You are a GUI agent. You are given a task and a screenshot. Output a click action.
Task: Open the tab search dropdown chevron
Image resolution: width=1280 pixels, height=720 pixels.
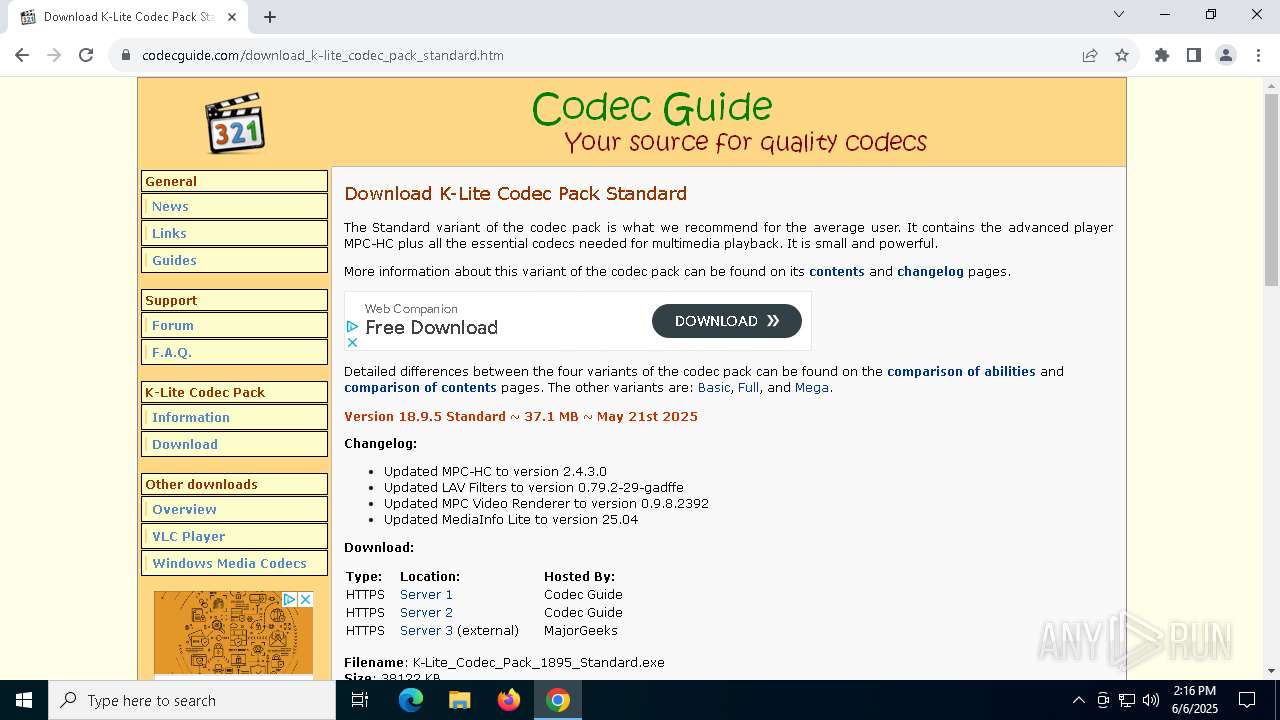[1119, 14]
